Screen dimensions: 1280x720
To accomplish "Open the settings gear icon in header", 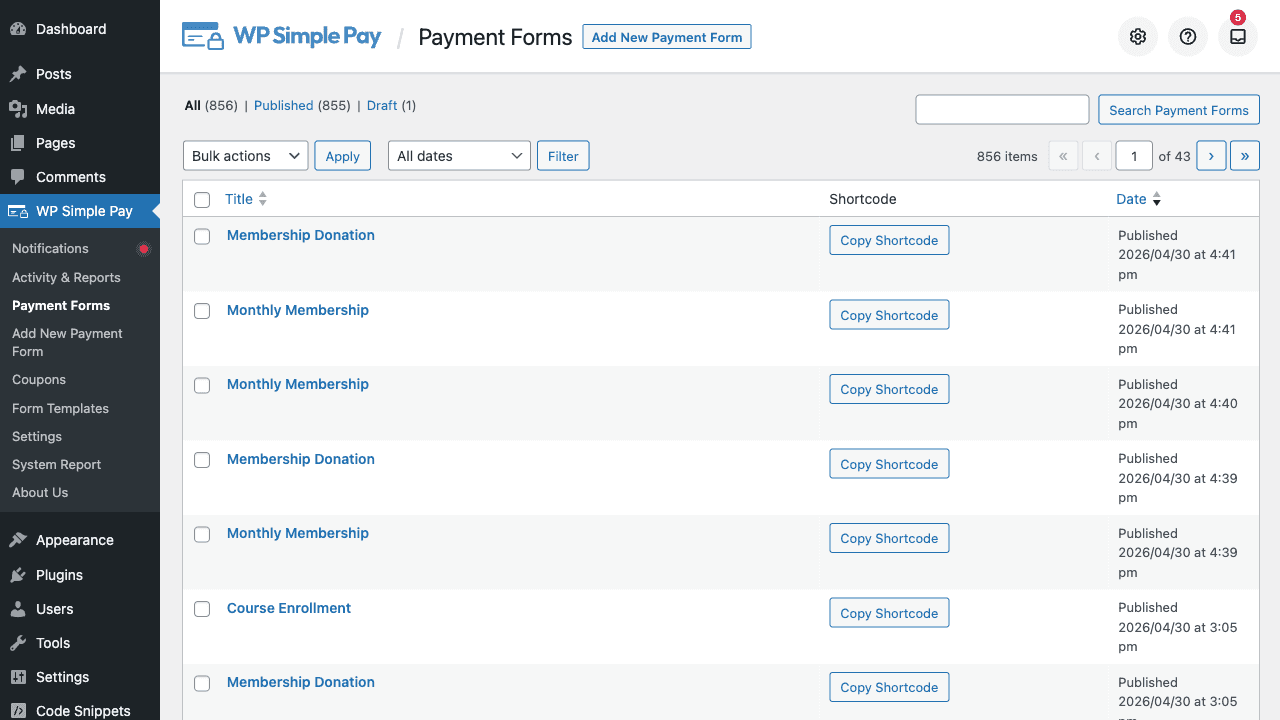I will tap(1138, 37).
